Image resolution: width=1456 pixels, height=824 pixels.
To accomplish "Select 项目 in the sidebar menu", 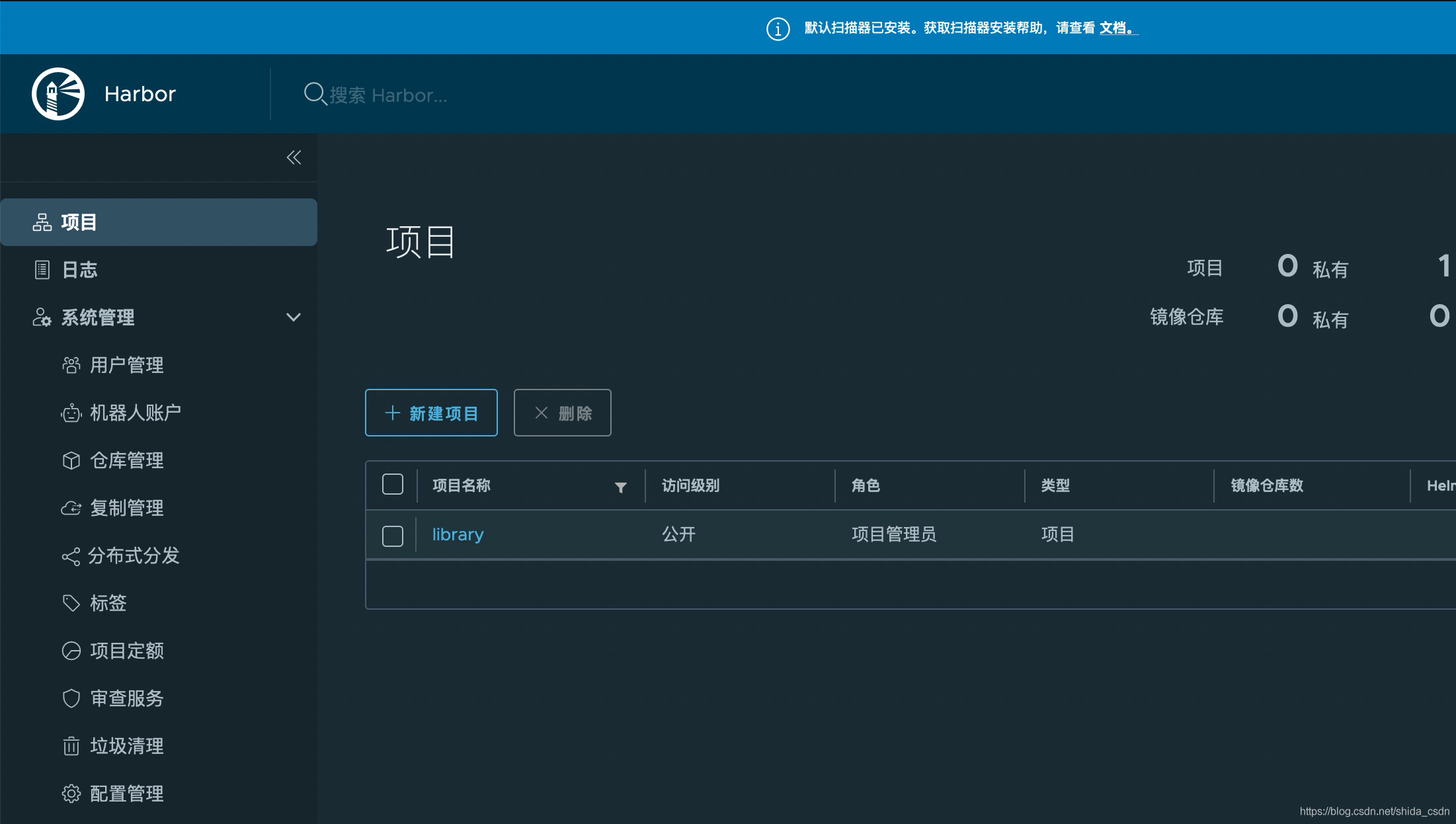I will point(79,222).
